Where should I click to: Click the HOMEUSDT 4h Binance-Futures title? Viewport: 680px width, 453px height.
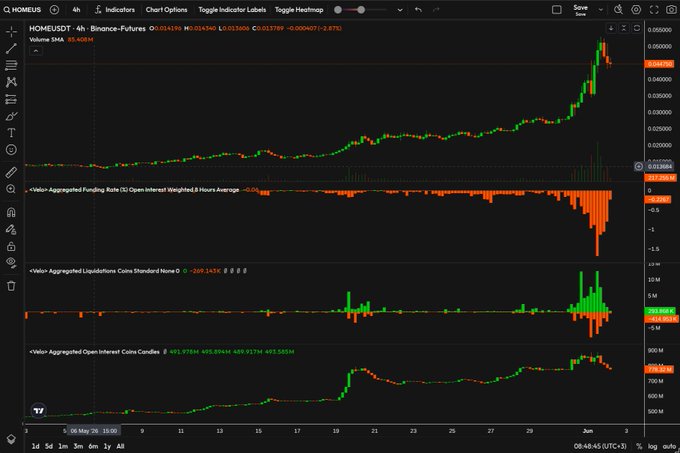pos(87,29)
